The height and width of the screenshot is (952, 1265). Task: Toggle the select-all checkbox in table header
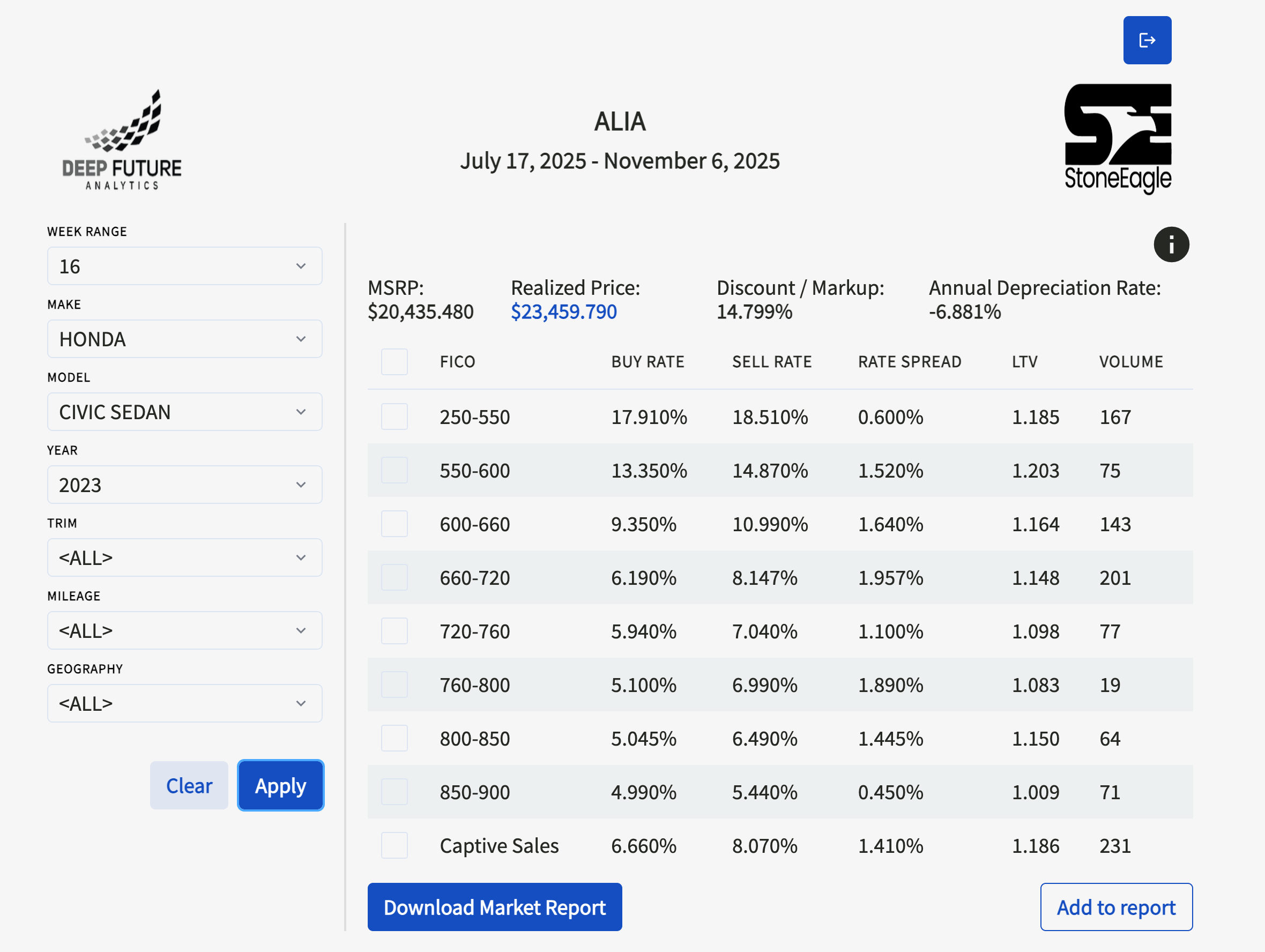(394, 361)
